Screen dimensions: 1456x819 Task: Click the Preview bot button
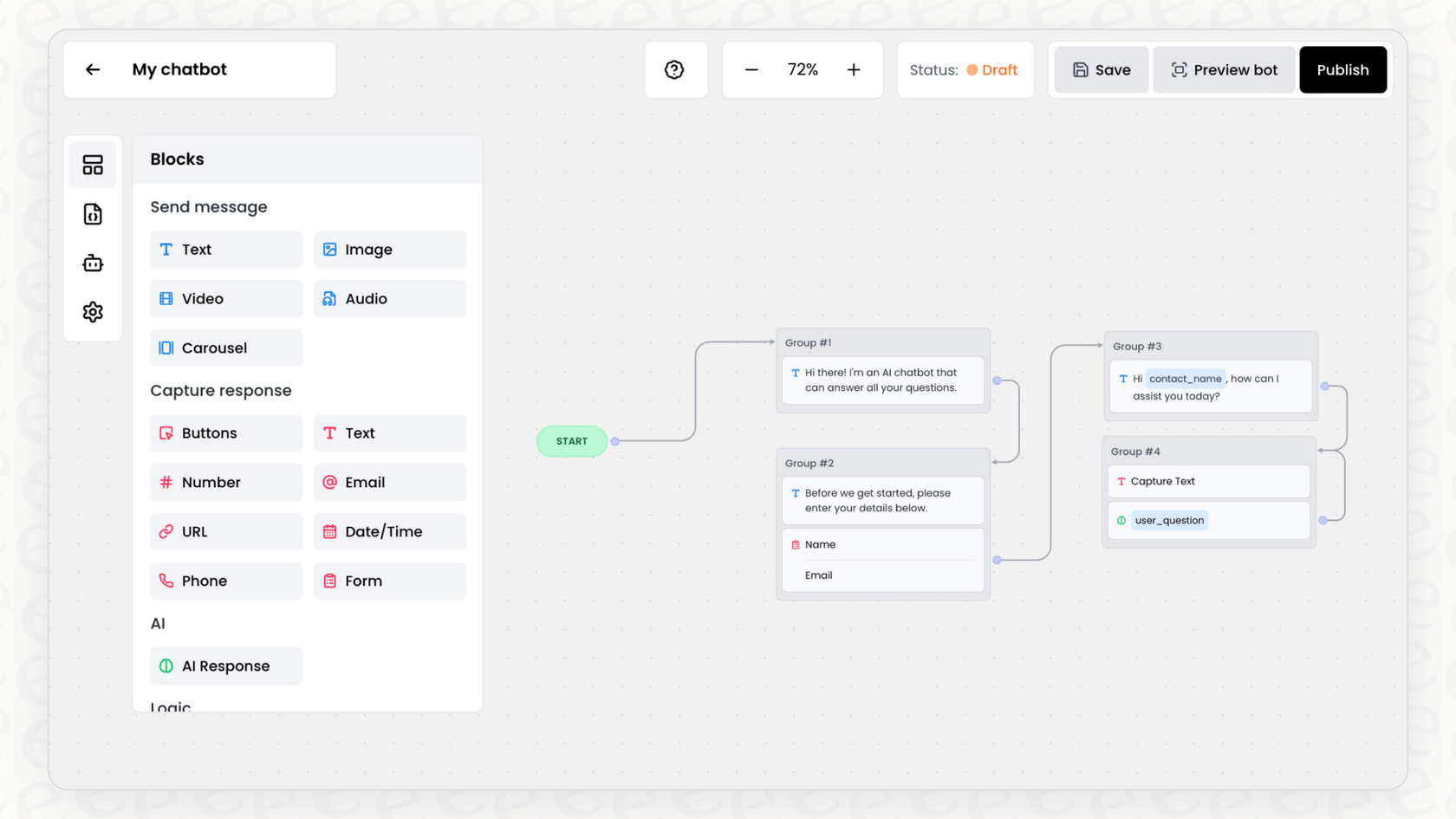1224,69
